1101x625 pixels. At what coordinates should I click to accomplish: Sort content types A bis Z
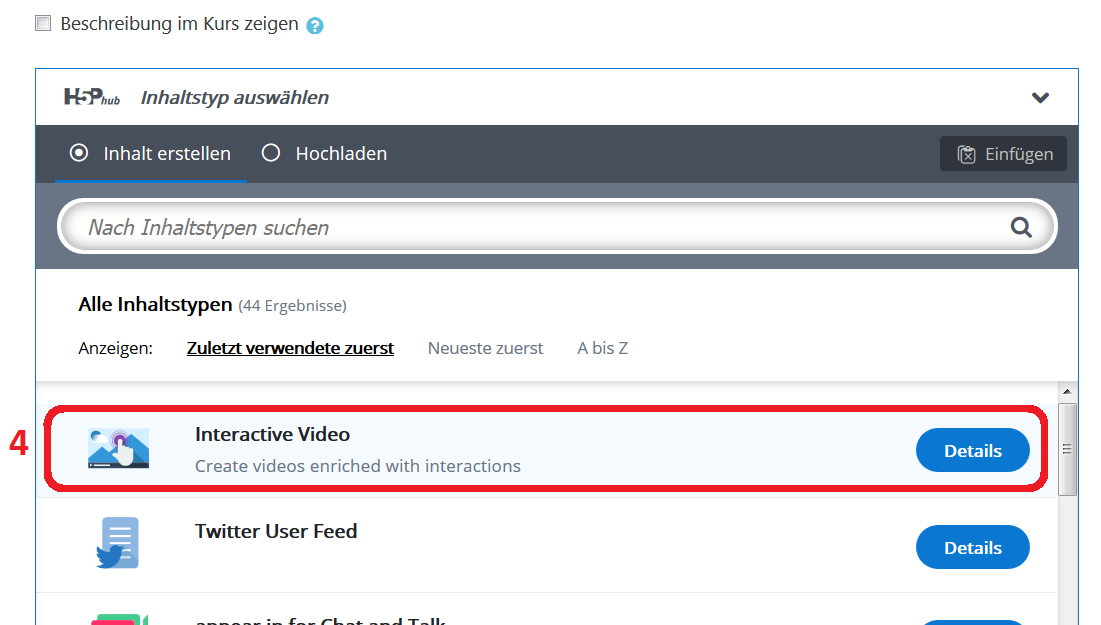coord(603,348)
